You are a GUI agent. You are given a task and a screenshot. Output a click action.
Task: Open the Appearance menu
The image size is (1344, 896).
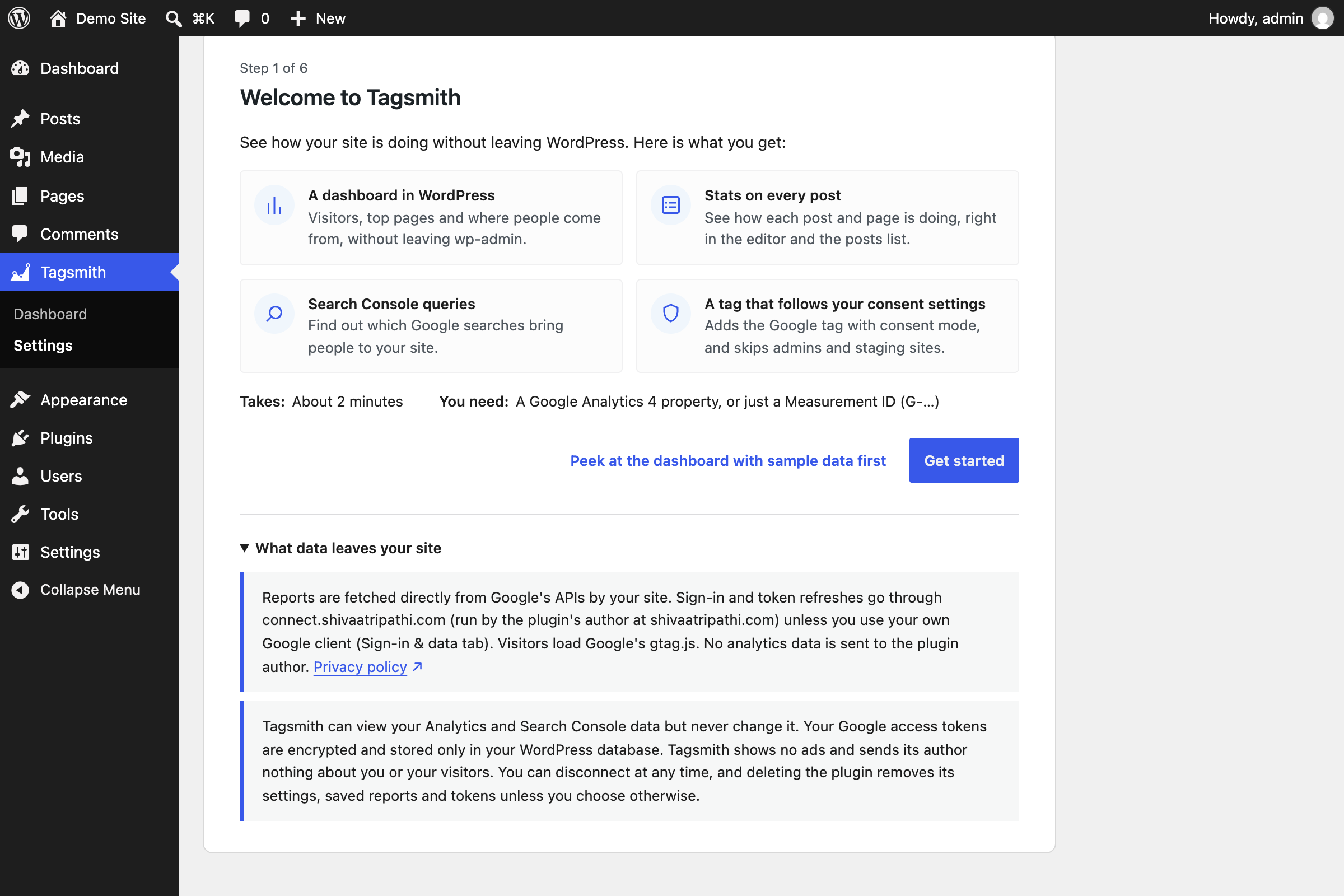[90, 400]
